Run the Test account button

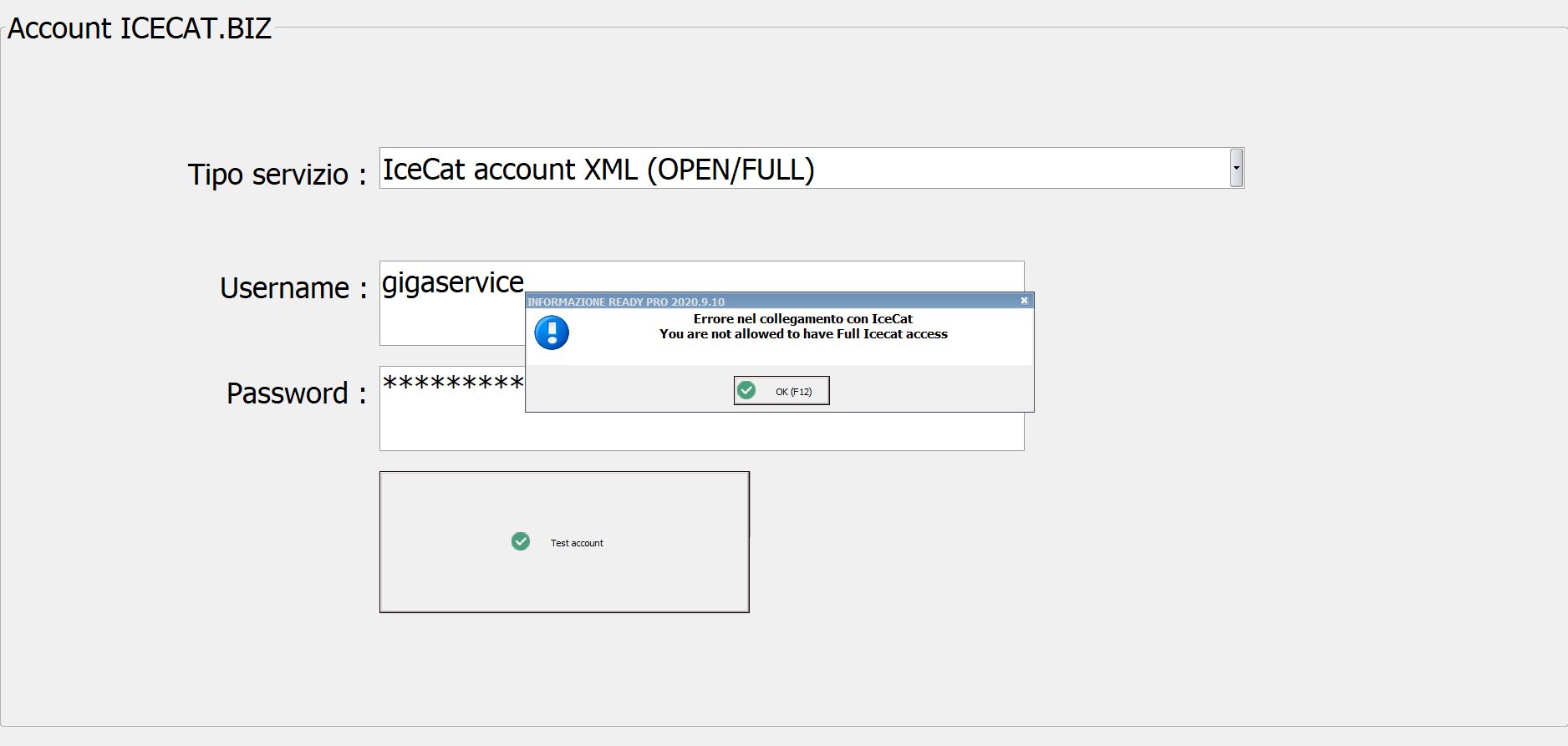click(x=564, y=542)
